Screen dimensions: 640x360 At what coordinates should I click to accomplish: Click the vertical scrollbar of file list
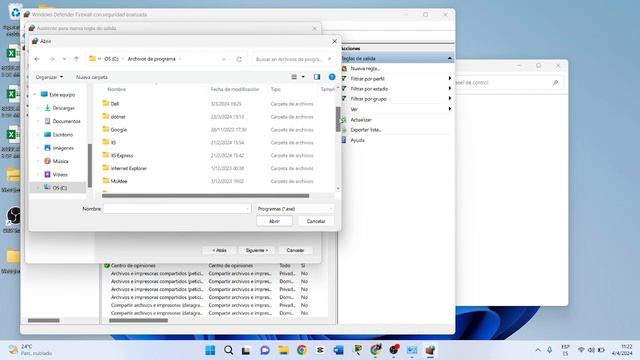(338, 119)
